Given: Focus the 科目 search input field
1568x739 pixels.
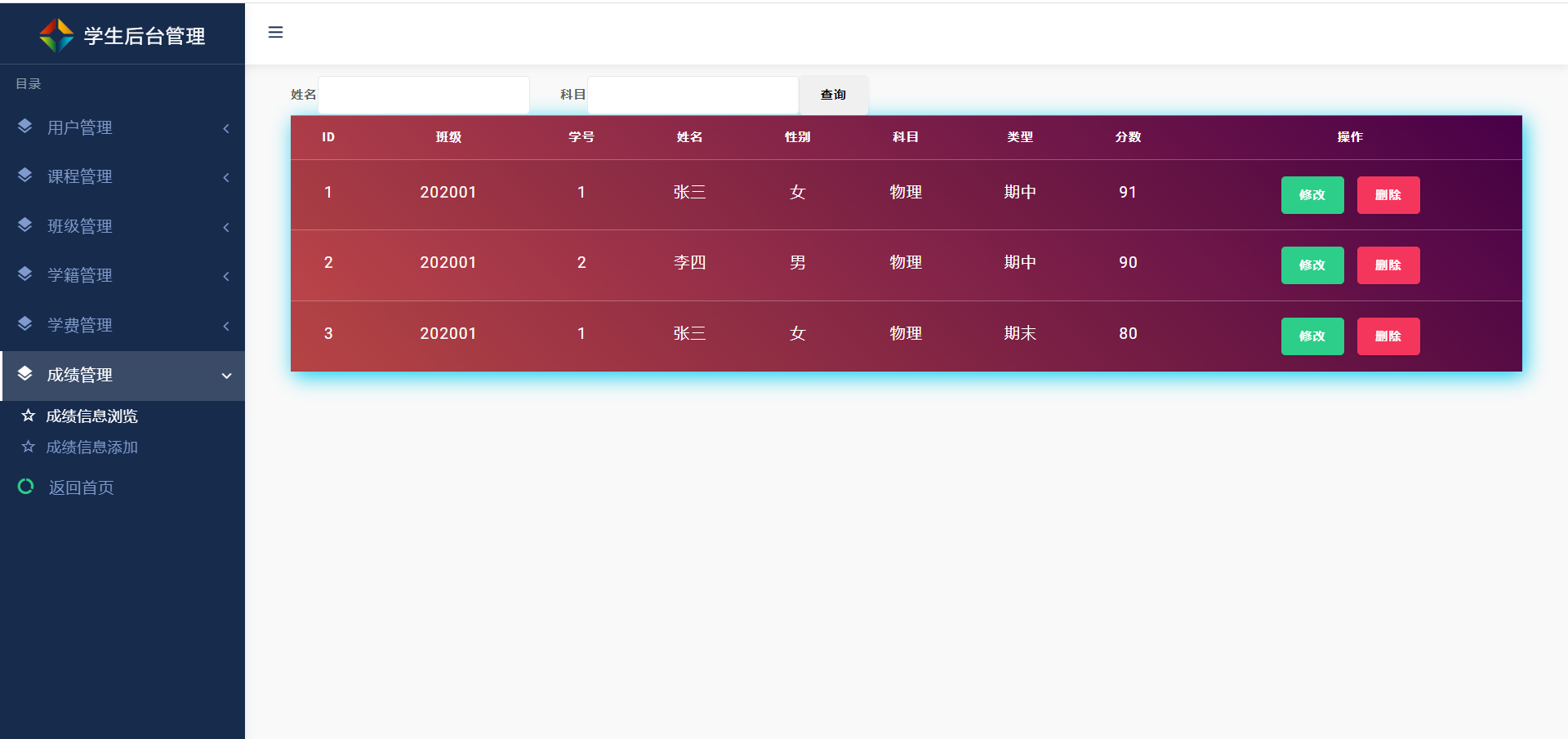Looking at the screenshot, I should [x=693, y=95].
